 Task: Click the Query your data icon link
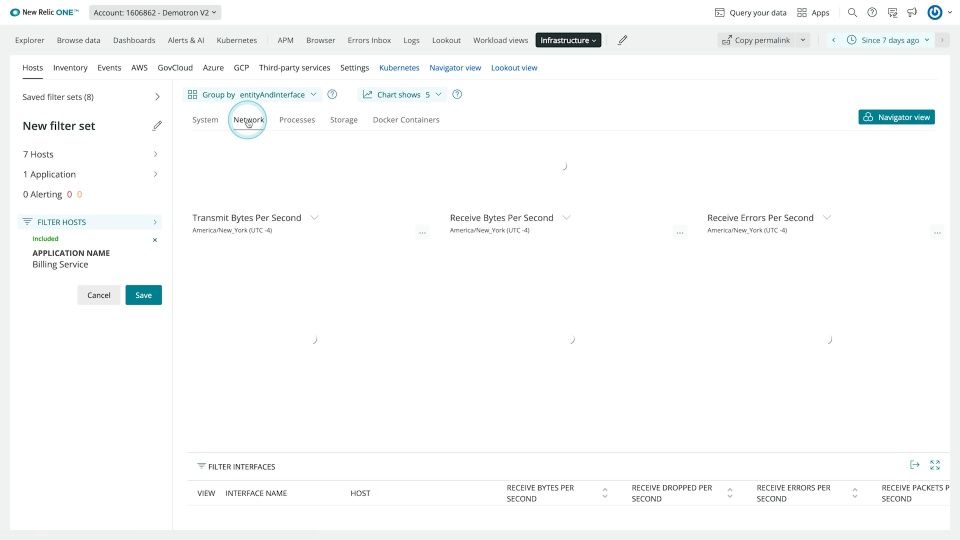751,12
